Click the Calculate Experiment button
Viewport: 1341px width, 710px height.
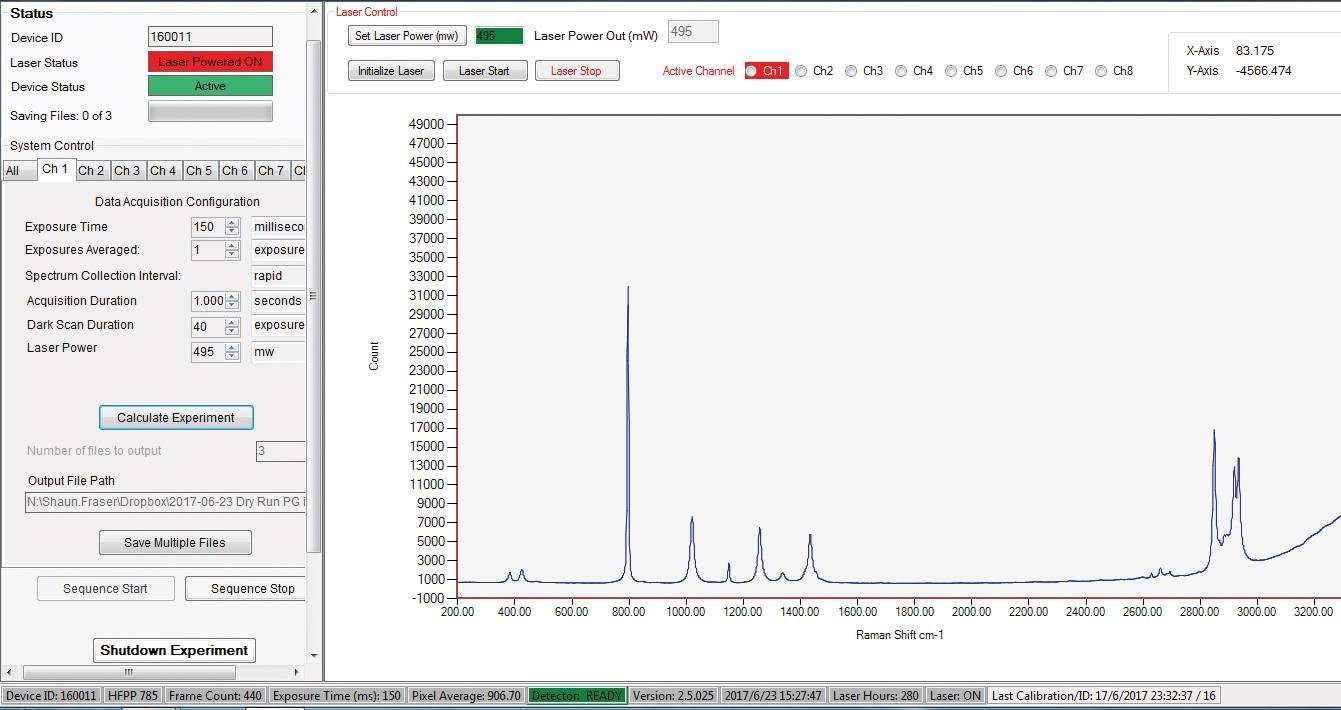(x=176, y=417)
